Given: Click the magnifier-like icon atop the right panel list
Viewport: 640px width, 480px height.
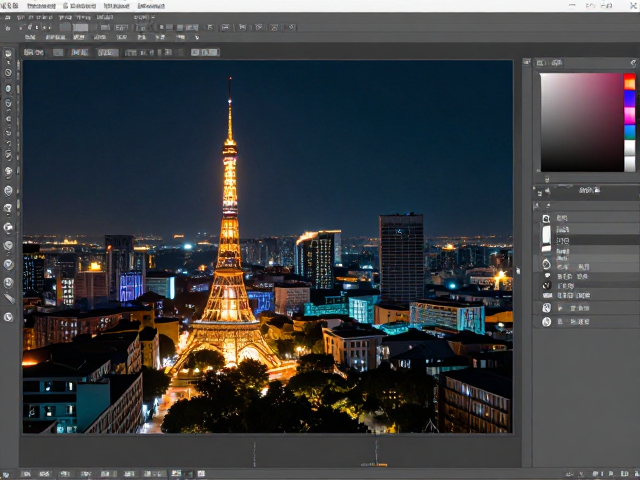Looking at the screenshot, I should (x=546, y=218).
